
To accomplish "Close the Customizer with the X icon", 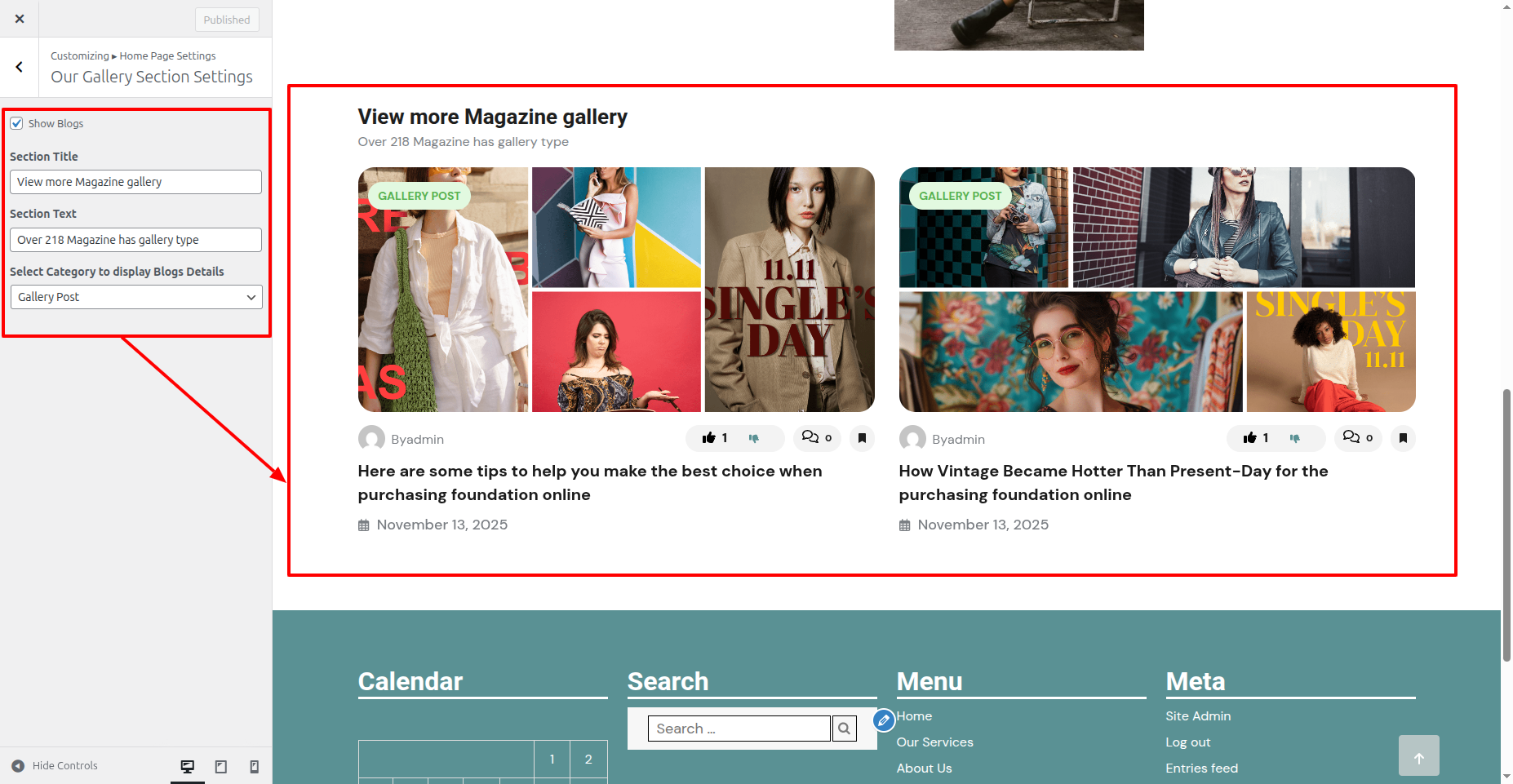I will [20, 19].
